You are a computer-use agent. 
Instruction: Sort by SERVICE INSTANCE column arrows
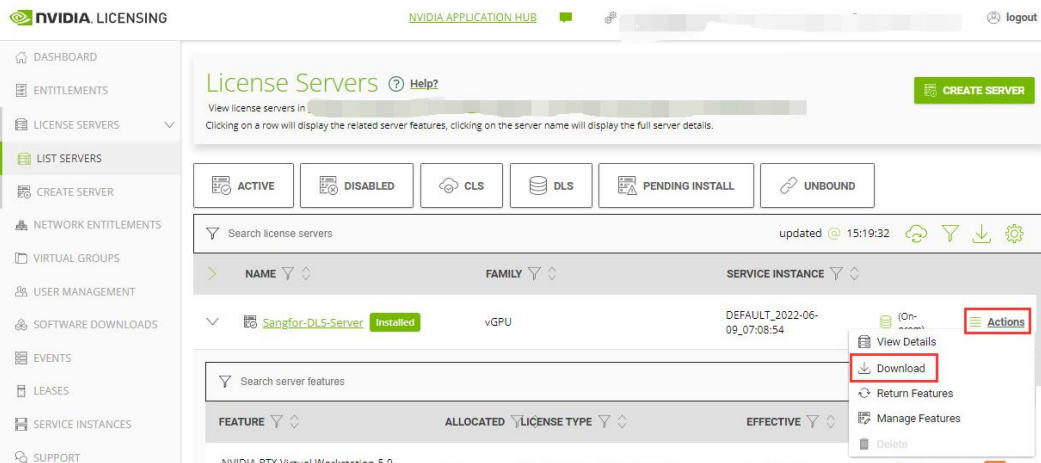[854, 274]
